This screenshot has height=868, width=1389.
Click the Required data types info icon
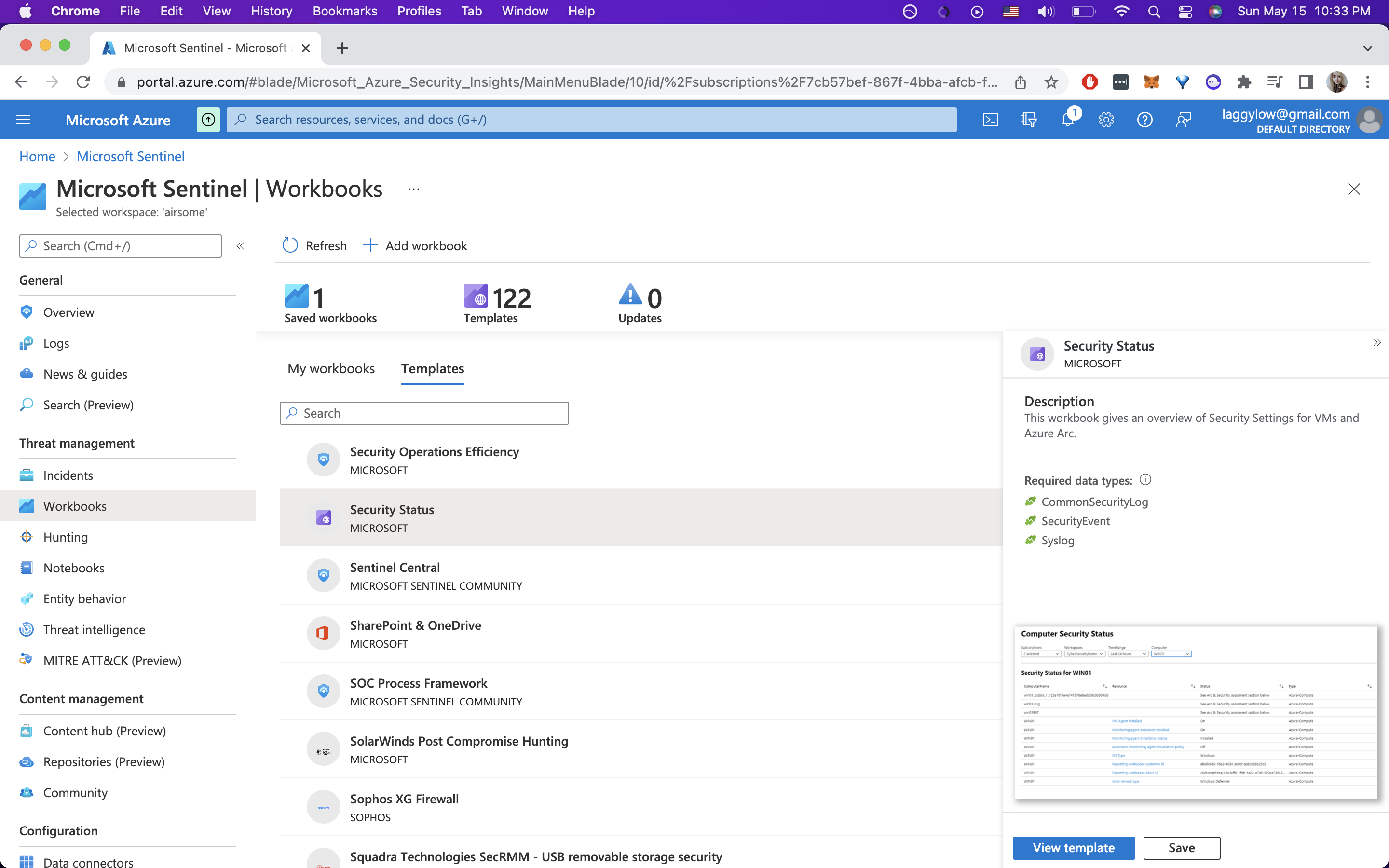[1145, 479]
